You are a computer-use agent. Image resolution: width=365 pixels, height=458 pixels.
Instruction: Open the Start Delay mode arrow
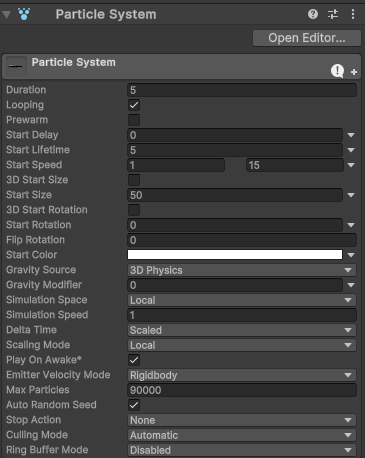tap(351, 135)
